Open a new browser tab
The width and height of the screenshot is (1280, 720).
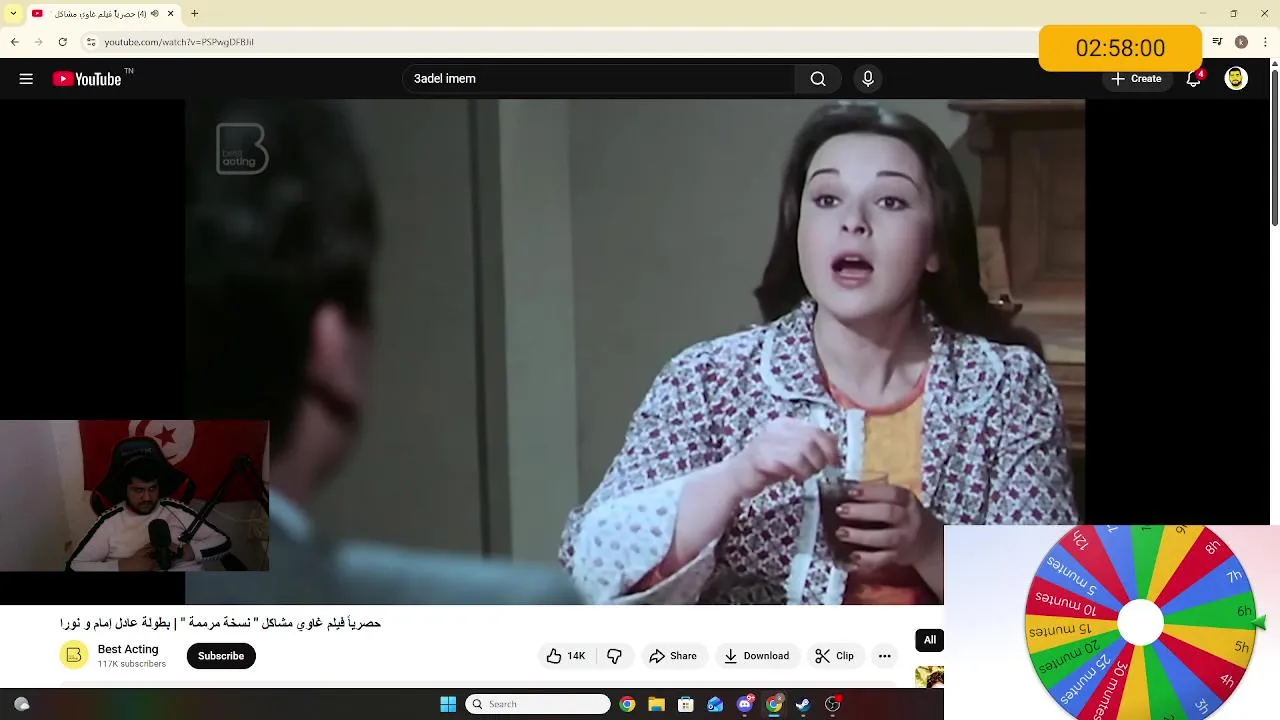pyautogui.click(x=195, y=13)
